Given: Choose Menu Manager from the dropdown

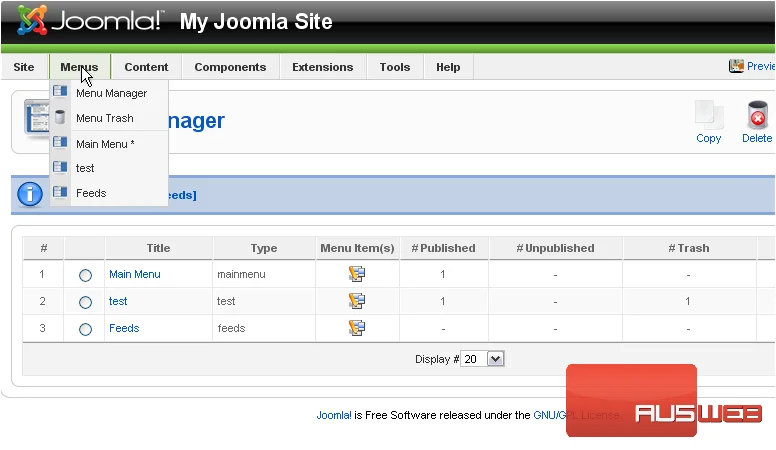Looking at the screenshot, I should [111, 93].
